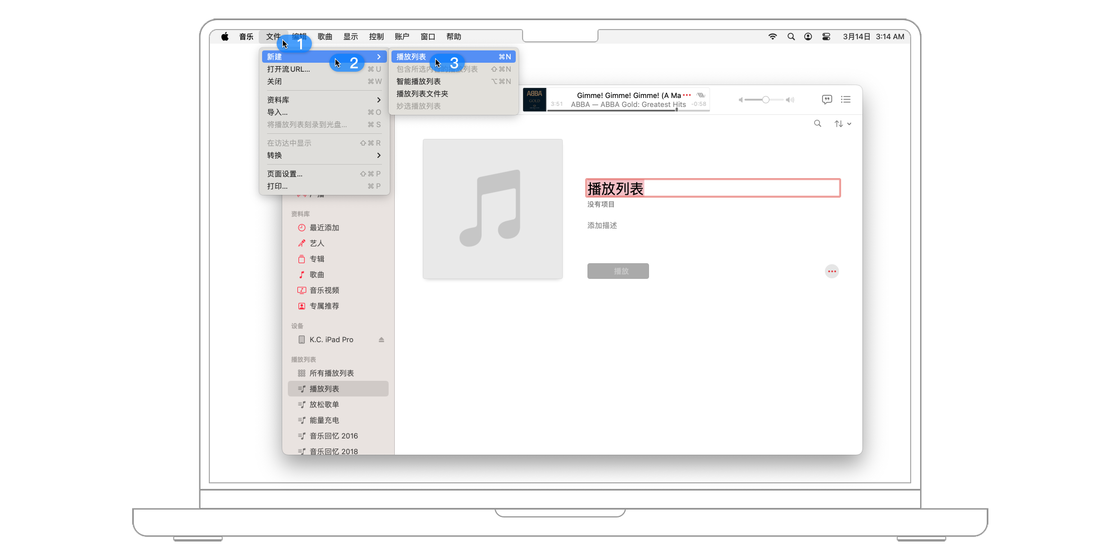Click the 歌曲 music note icon
Viewport: 1120px width, 560px height.
pos(301,275)
